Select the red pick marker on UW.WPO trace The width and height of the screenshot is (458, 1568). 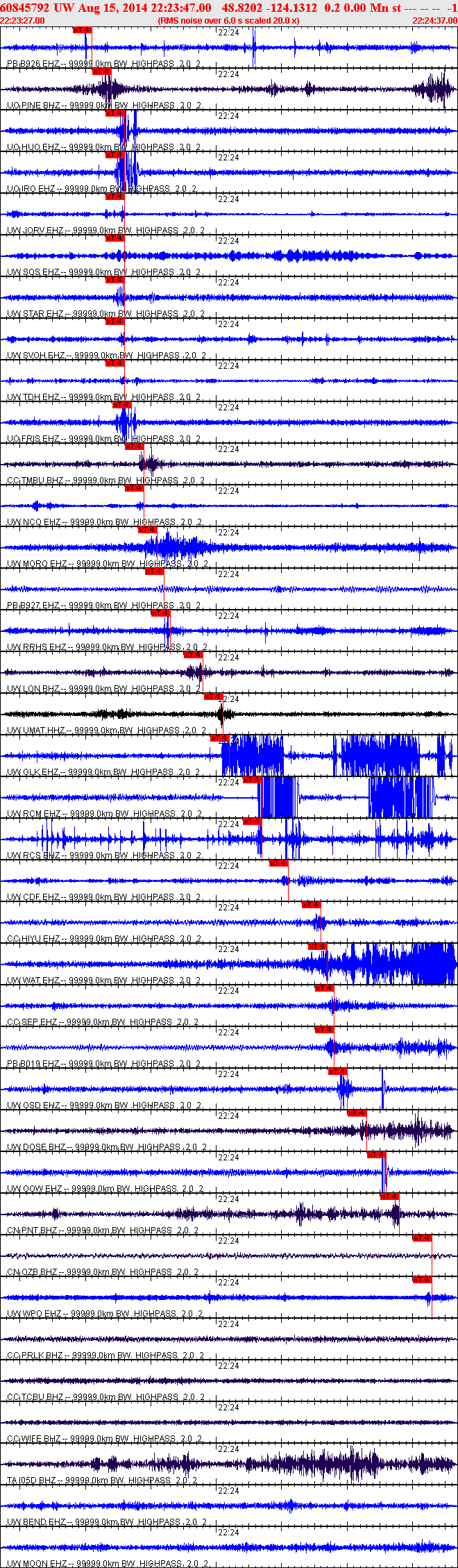tap(422, 1280)
